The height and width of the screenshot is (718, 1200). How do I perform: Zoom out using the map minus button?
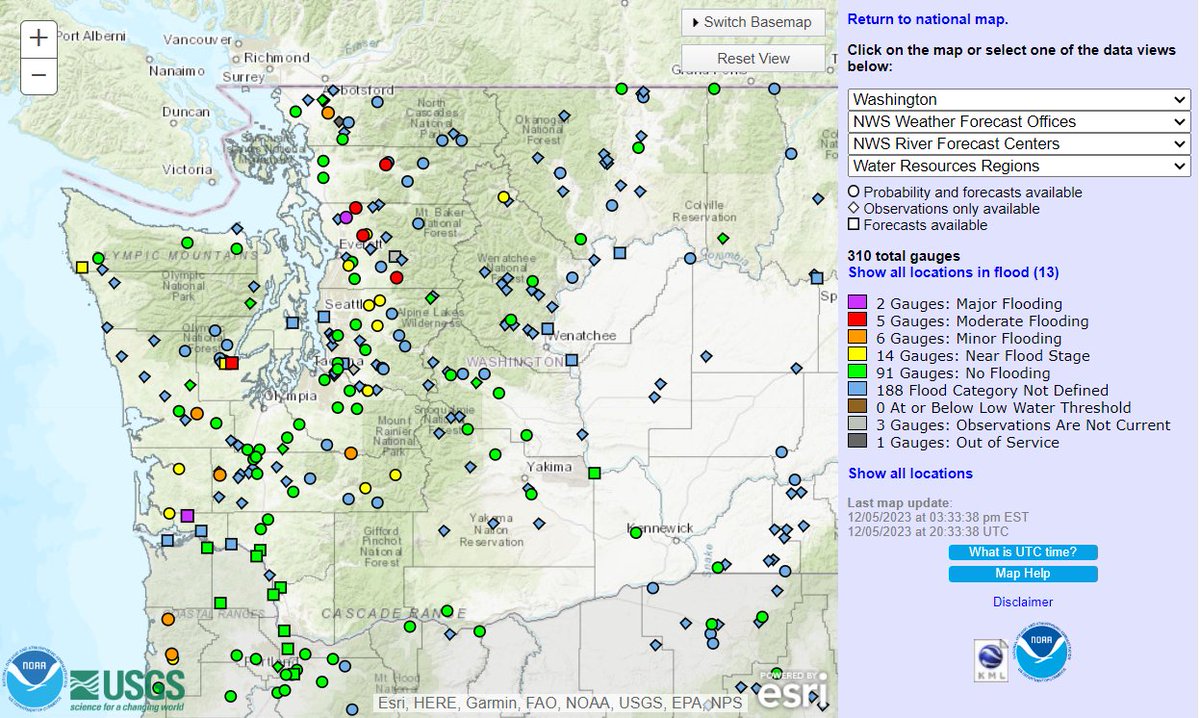pos(38,75)
